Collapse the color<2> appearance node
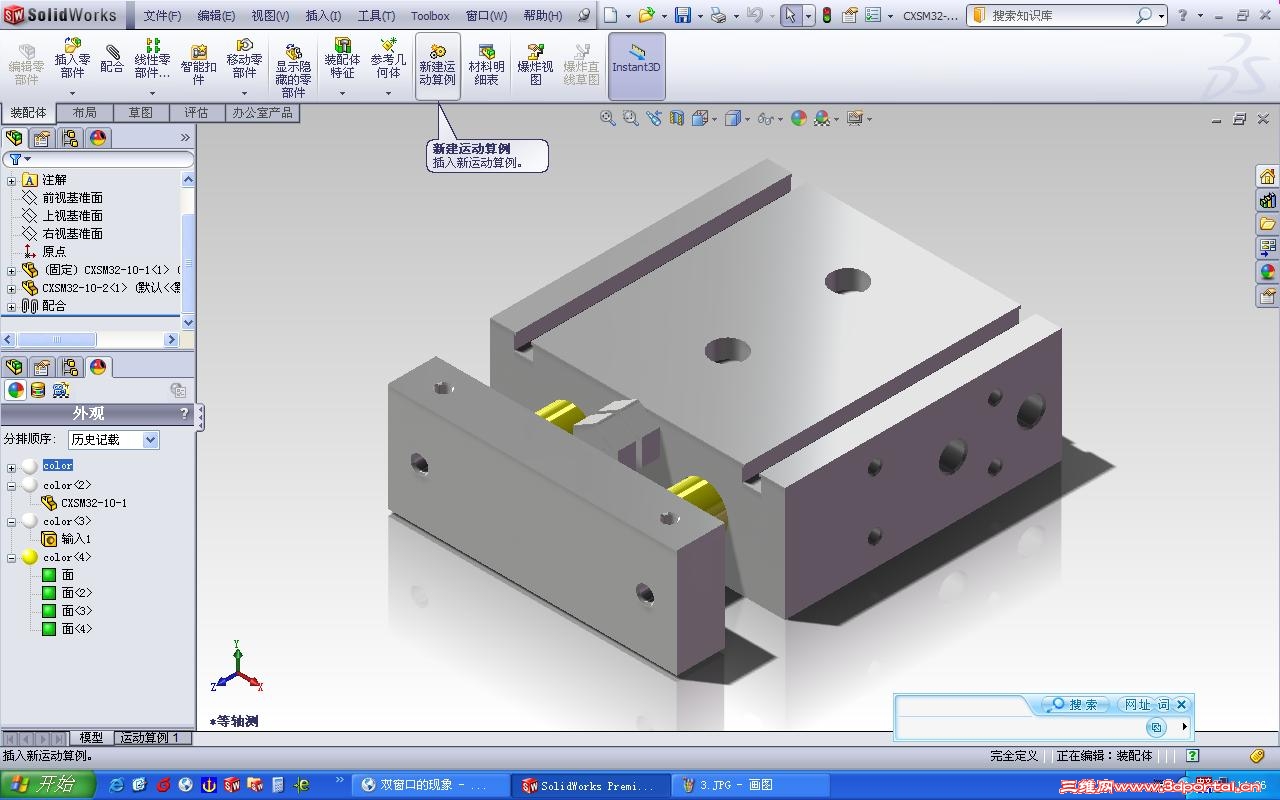The height and width of the screenshot is (800, 1280). [x=12, y=485]
